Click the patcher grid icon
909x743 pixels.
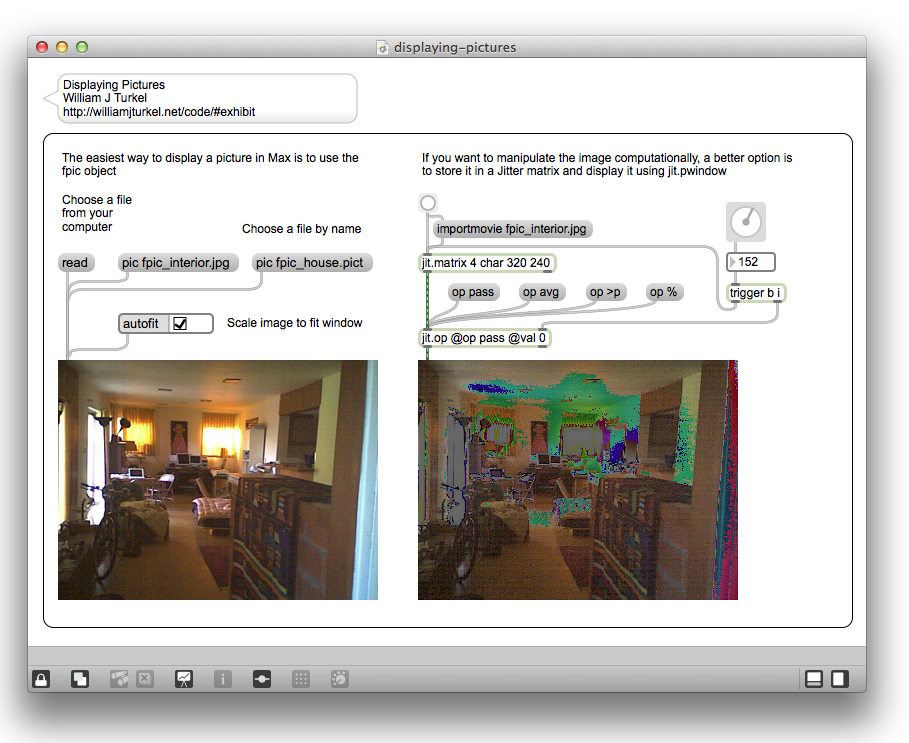point(300,679)
